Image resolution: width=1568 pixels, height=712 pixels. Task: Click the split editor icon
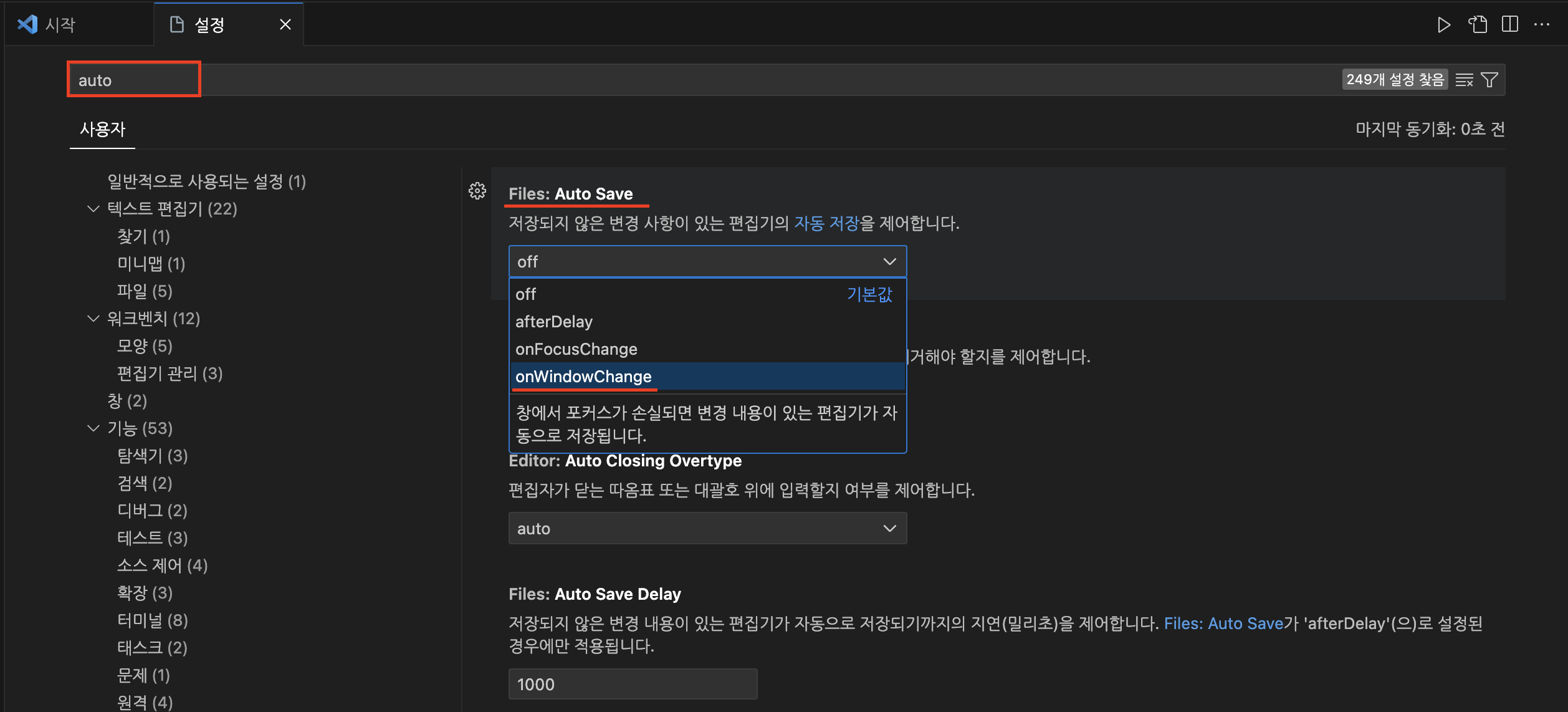tap(1509, 25)
